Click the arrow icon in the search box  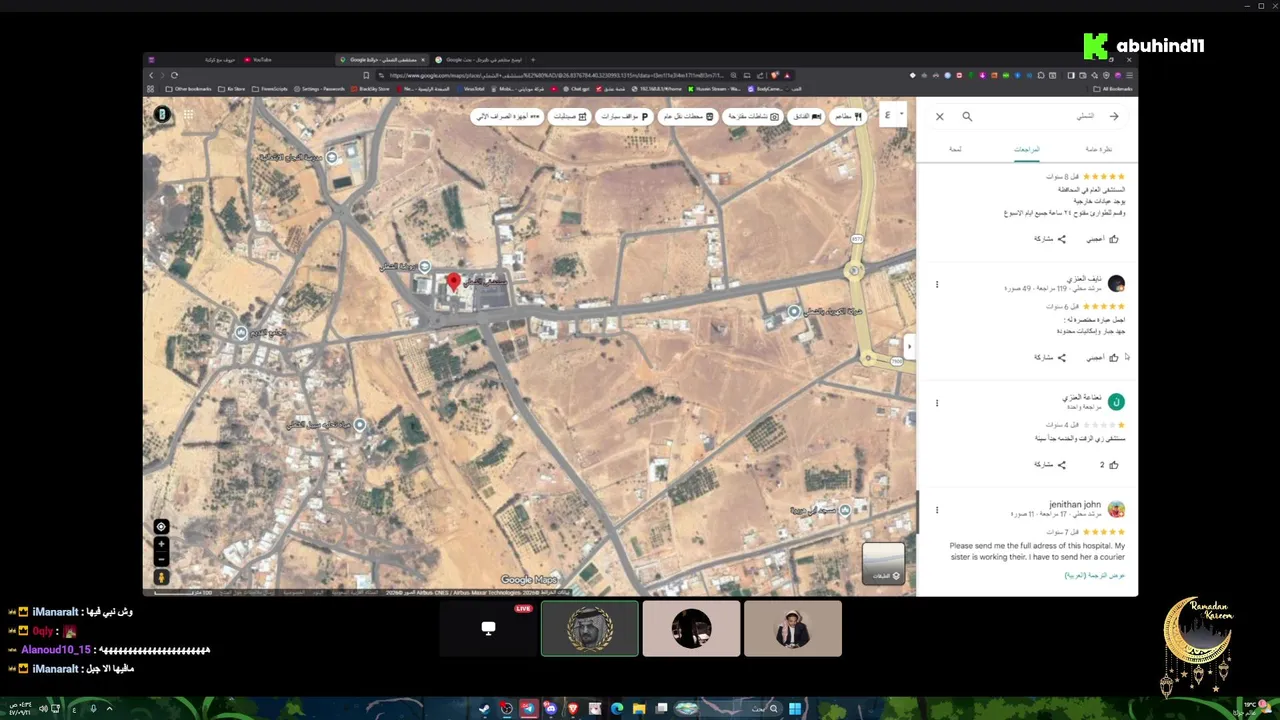tap(1114, 116)
